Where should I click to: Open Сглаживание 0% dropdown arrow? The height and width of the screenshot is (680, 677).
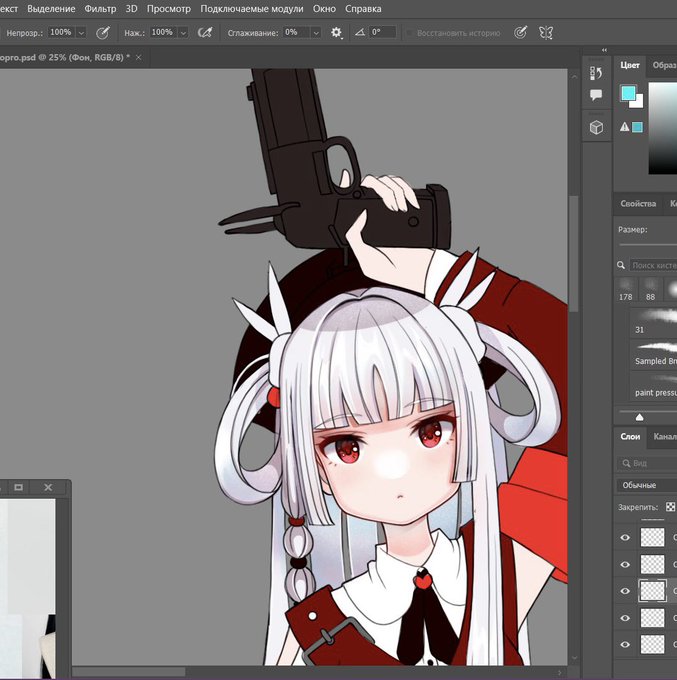click(316, 33)
